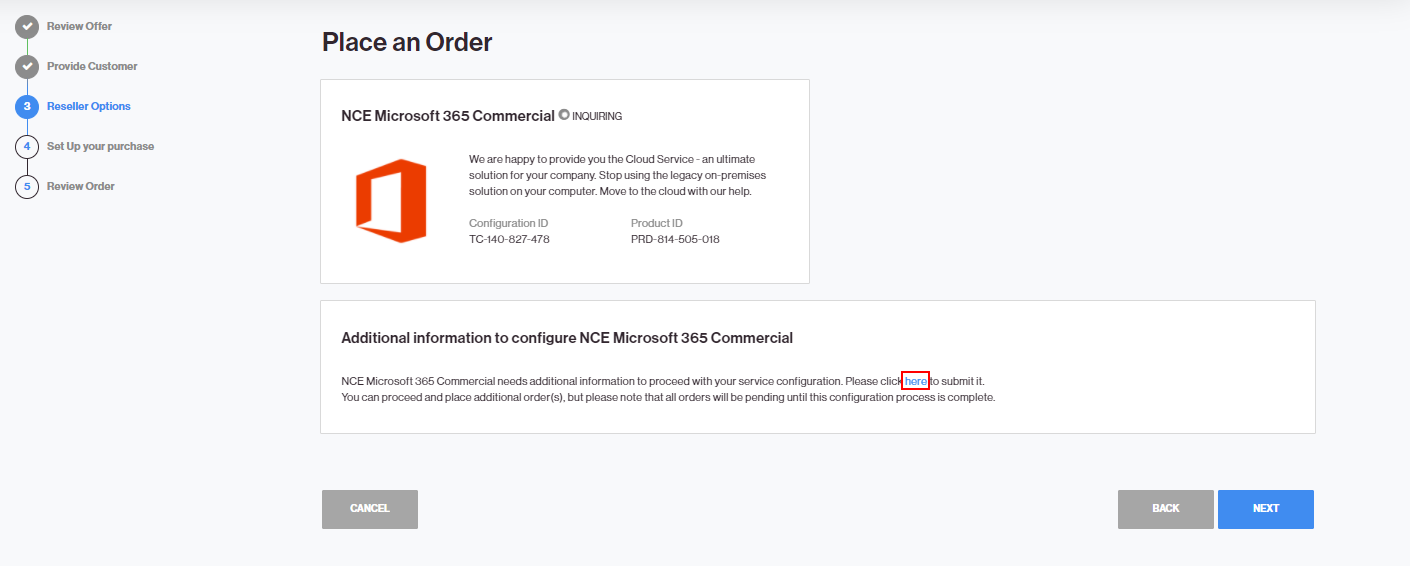
Task: Follow the 'here' link to submit information
Action: click(x=916, y=381)
